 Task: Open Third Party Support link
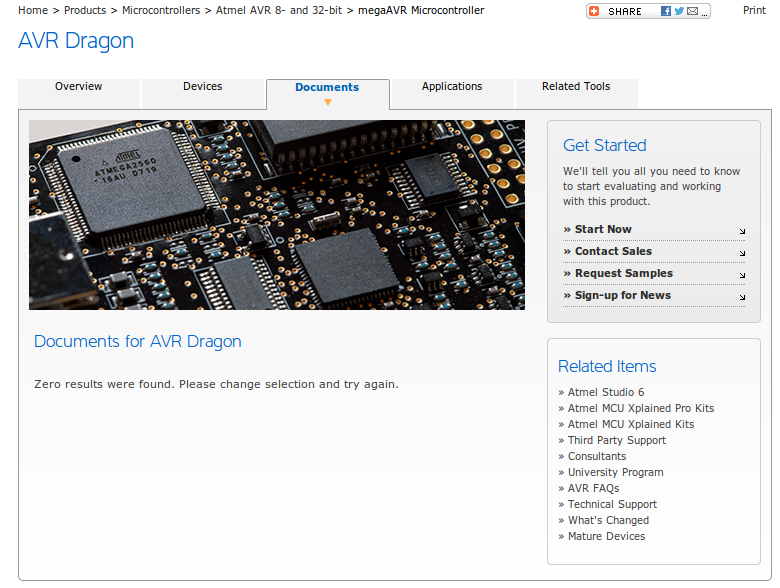click(617, 441)
